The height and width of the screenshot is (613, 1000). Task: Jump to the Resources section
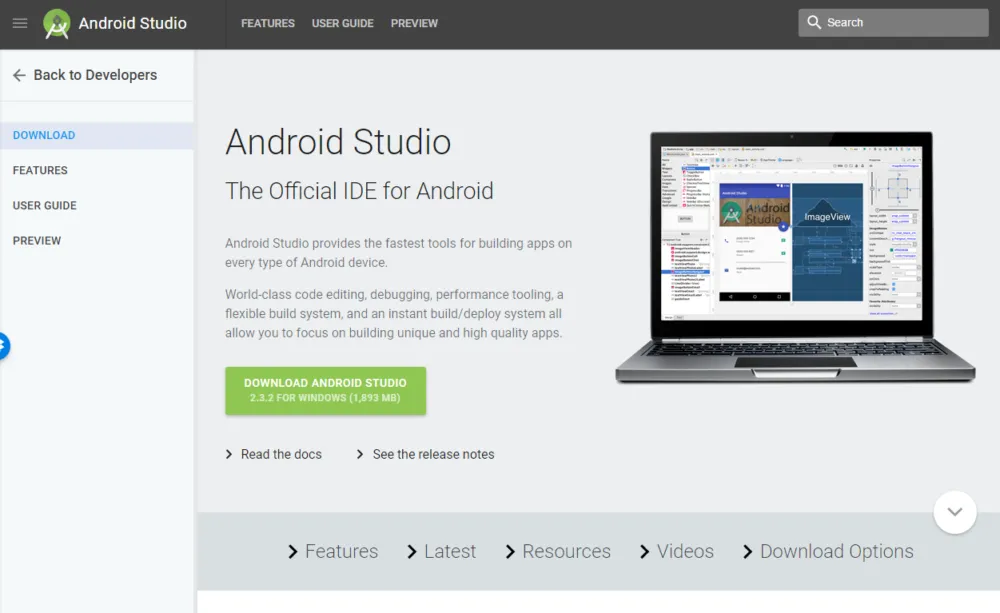(x=566, y=552)
